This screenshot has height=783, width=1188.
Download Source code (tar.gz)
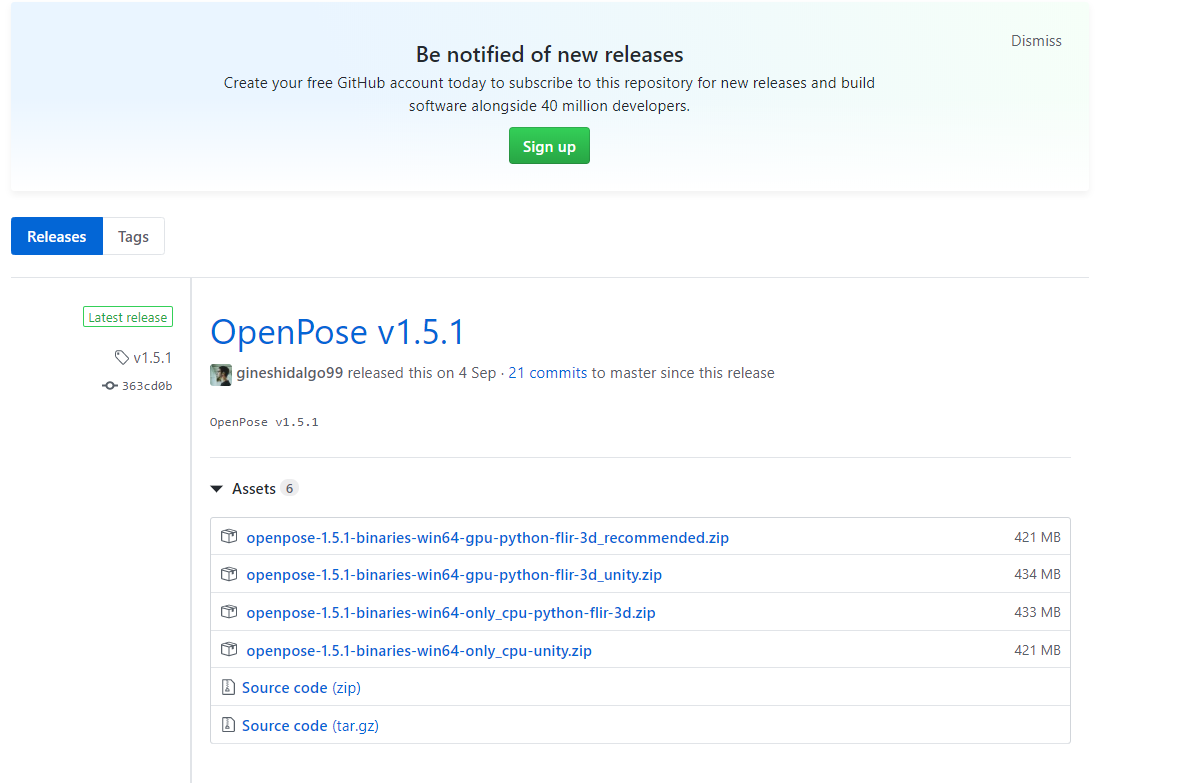(x=311, y=725)
